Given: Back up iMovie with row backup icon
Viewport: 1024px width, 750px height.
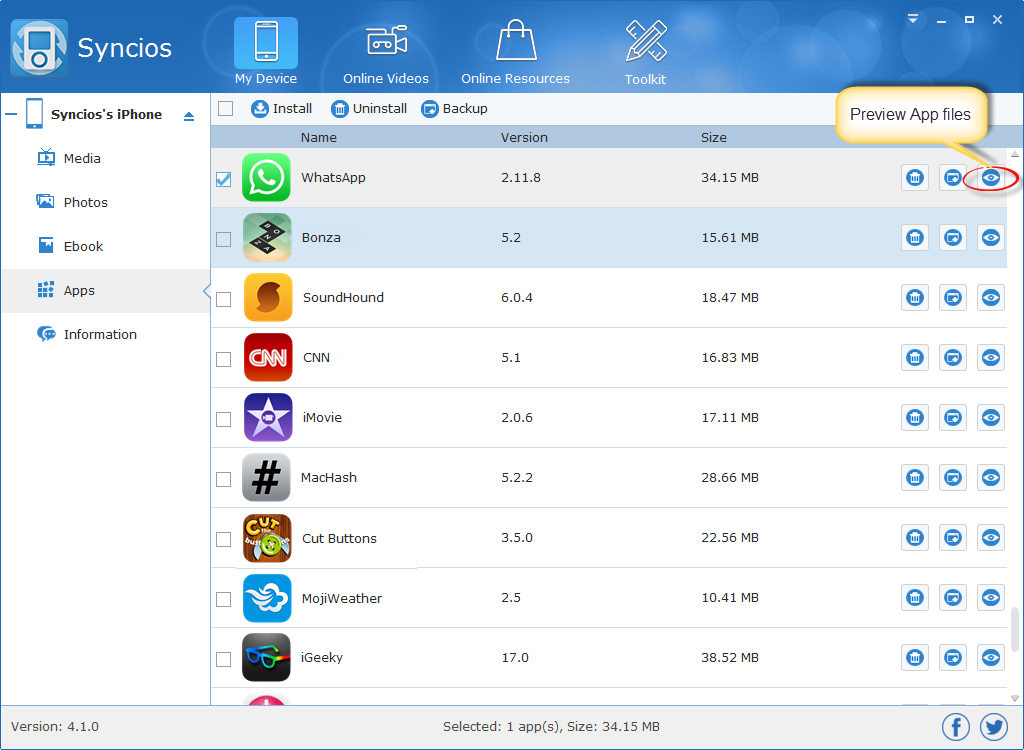Looking at the screenshot, I should pyautogui.click(x=953, y=417).
